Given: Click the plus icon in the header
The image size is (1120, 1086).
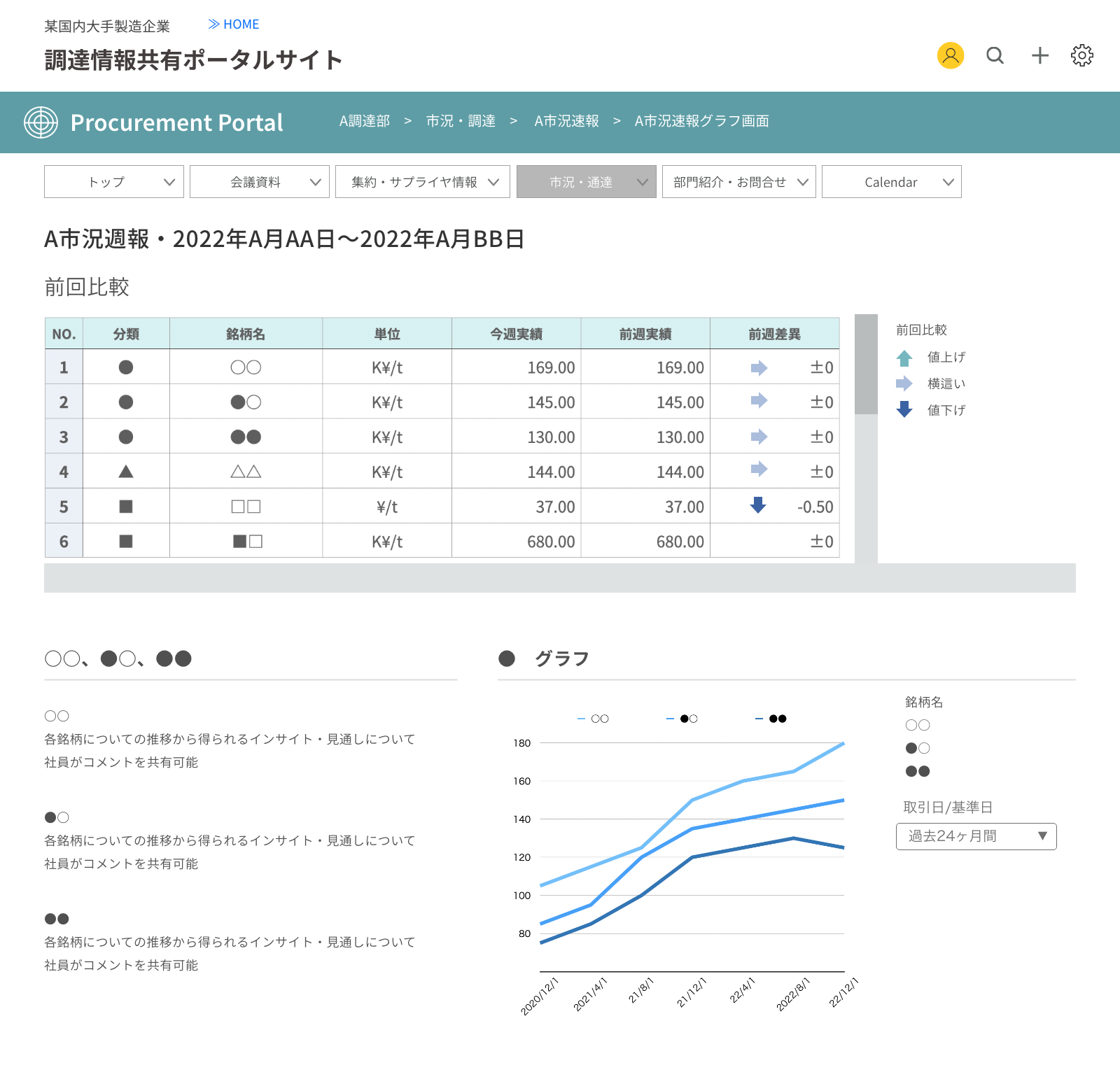Looking at the screenshot, I should (x=1039, y=55).
